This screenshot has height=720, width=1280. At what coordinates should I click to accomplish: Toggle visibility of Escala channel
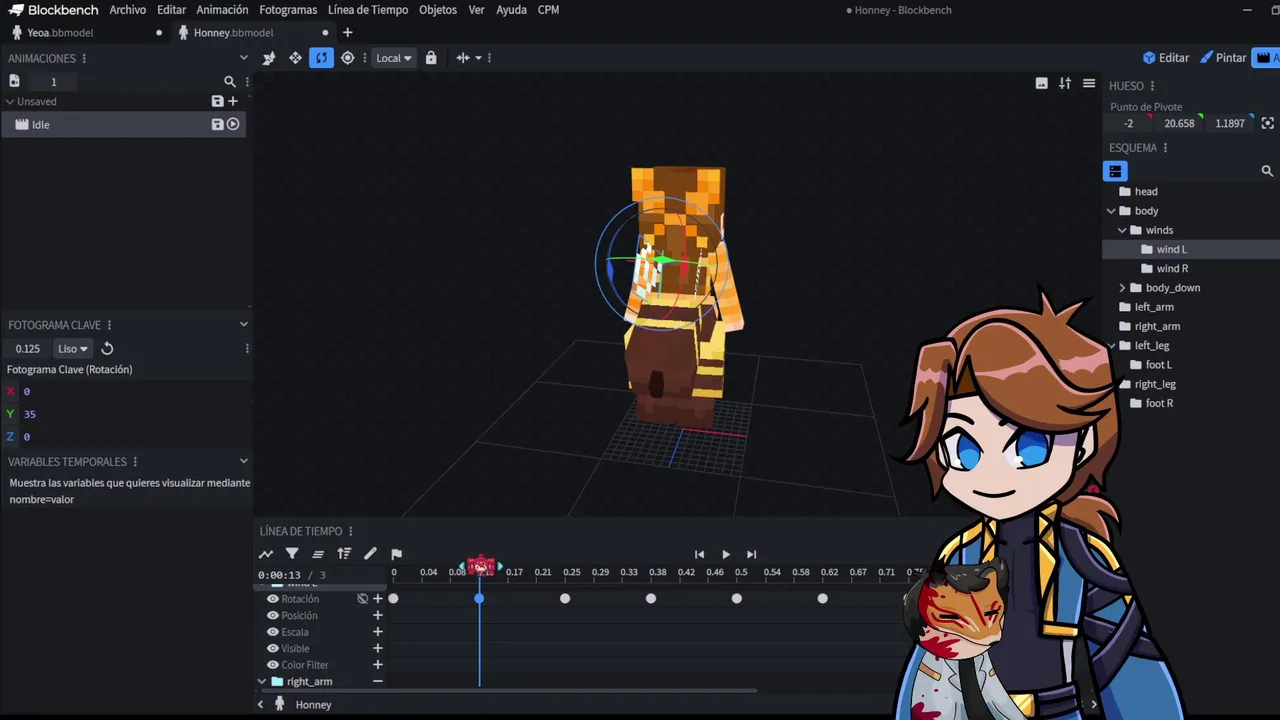[x=272, y=632]
